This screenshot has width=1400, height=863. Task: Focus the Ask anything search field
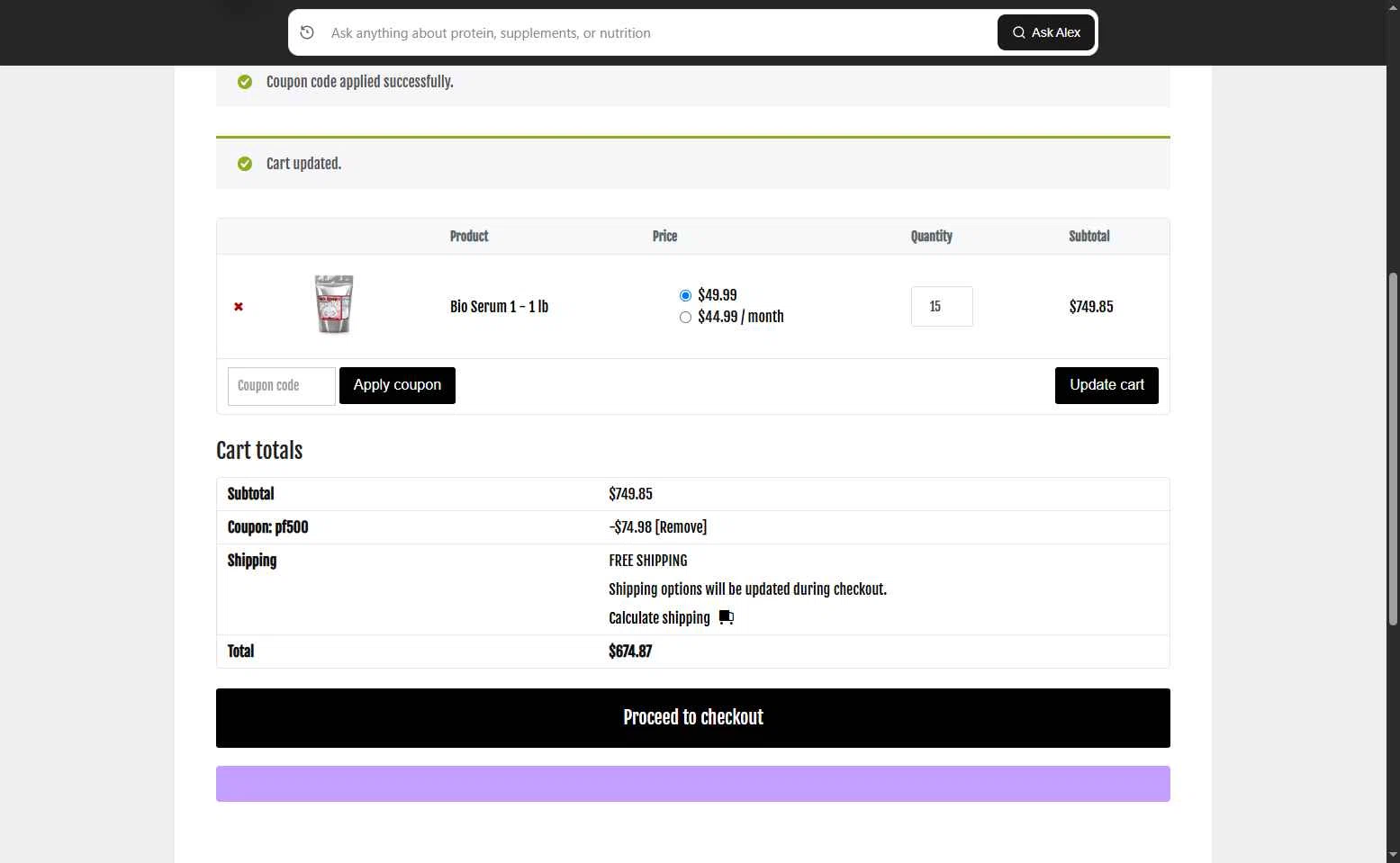657,32
